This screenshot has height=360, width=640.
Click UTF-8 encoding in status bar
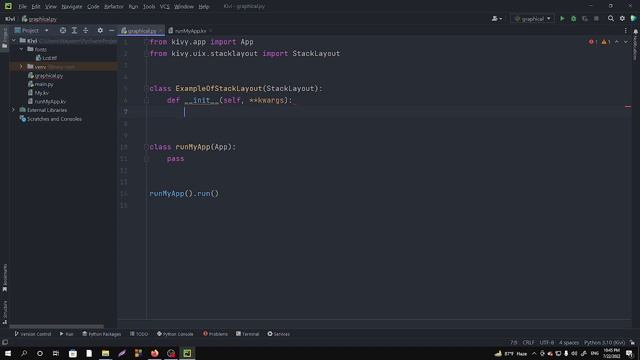tap(547, 343)
